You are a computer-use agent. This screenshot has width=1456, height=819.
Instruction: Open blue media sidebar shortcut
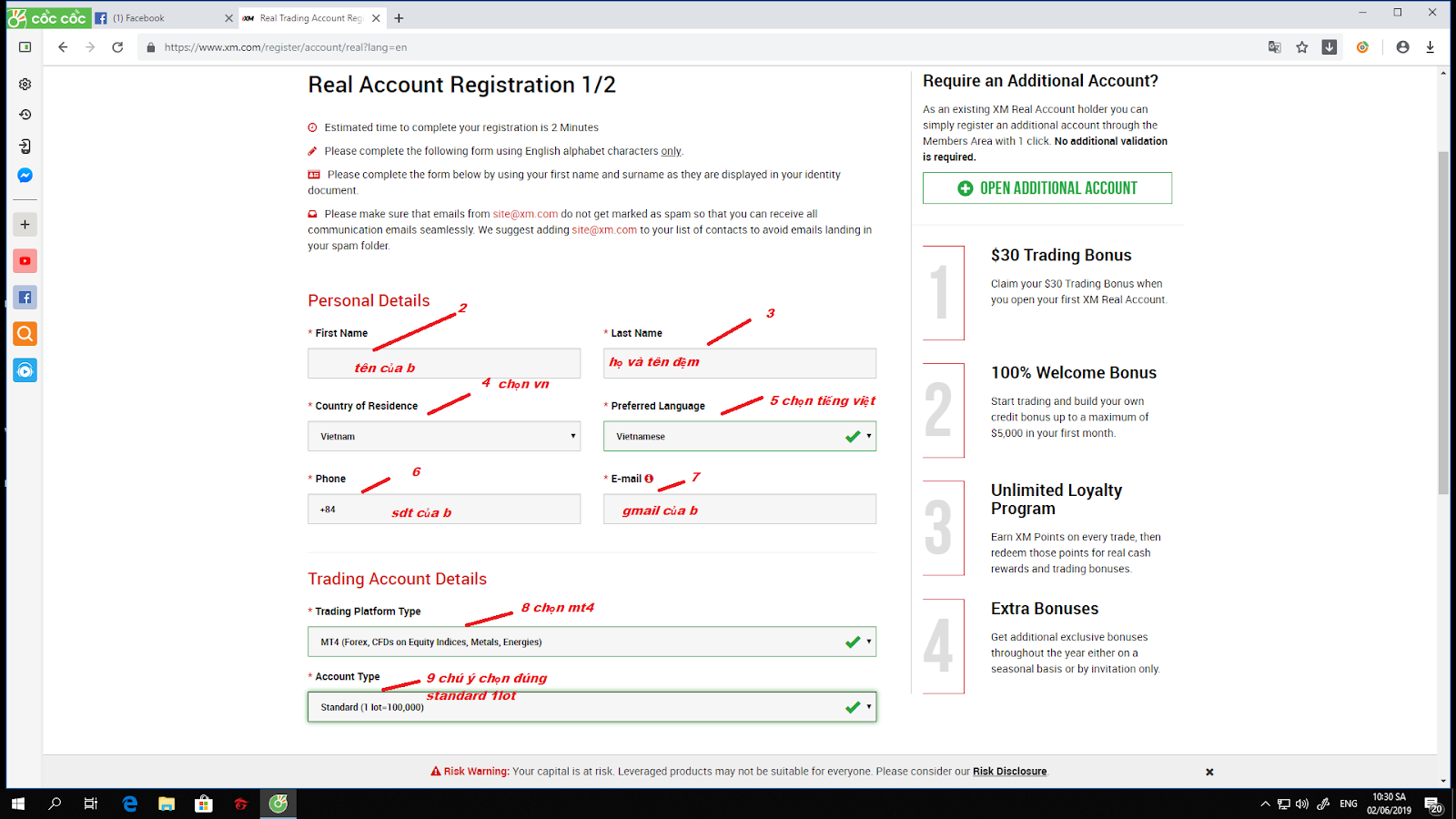25,370
